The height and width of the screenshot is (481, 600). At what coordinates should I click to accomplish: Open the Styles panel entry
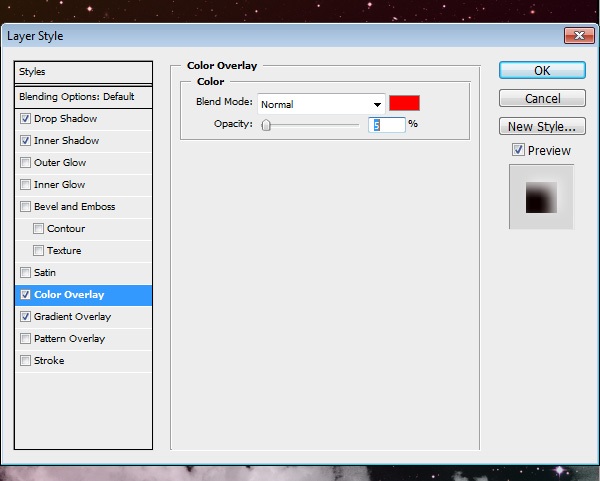[83, 72]
